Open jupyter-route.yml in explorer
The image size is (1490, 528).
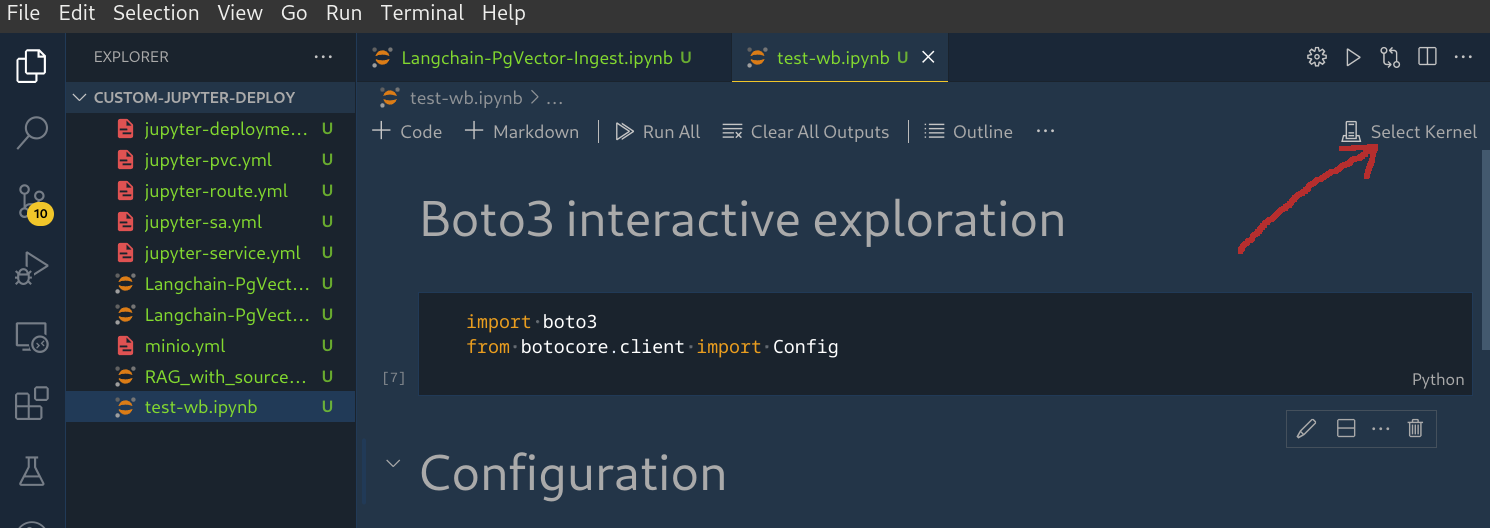click(x=210, y=191)
